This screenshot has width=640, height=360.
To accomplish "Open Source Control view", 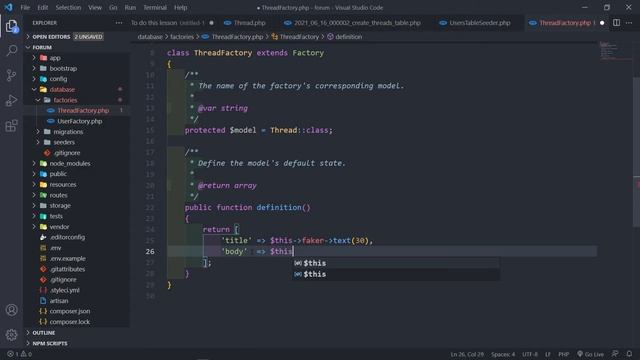I will point(11,75).
